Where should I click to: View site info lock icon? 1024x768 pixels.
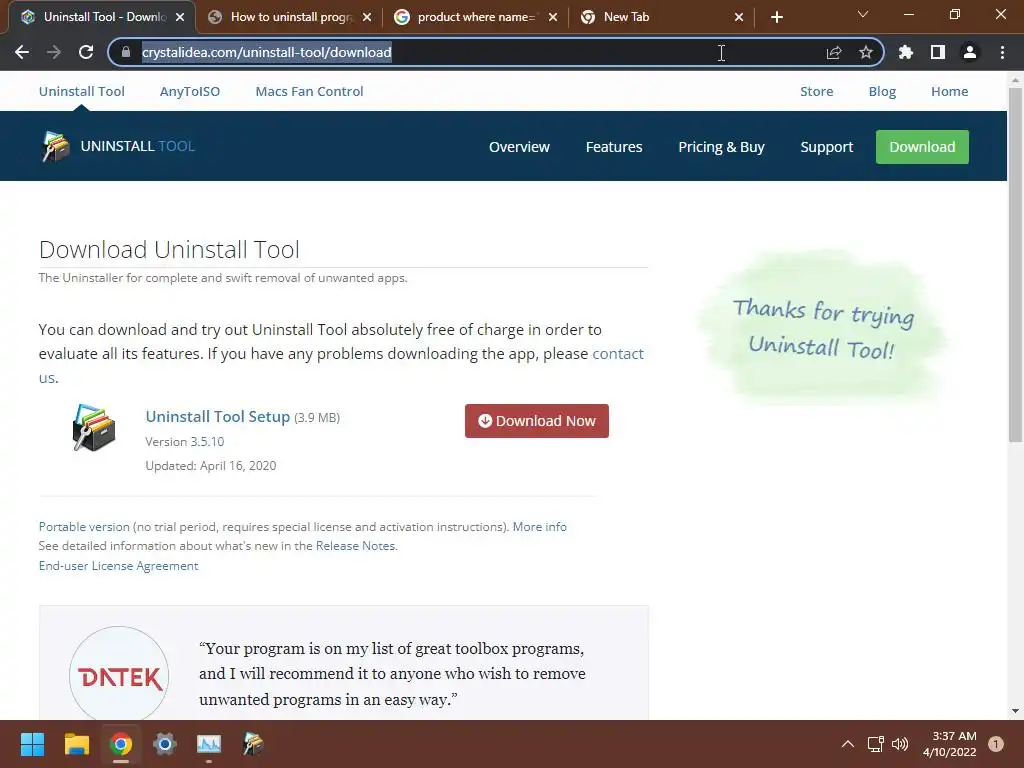pos(126,52)
